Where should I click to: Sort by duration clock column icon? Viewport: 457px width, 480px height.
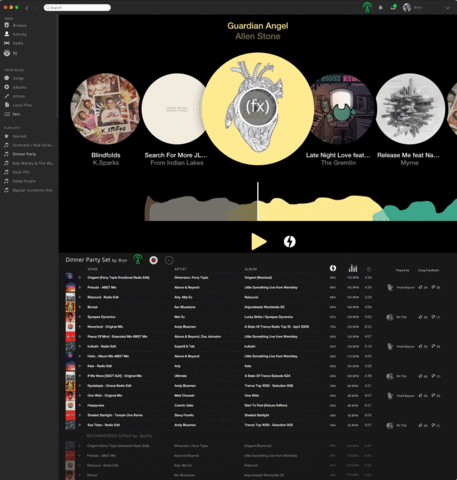pyautogui.click(x=368, y=269)
